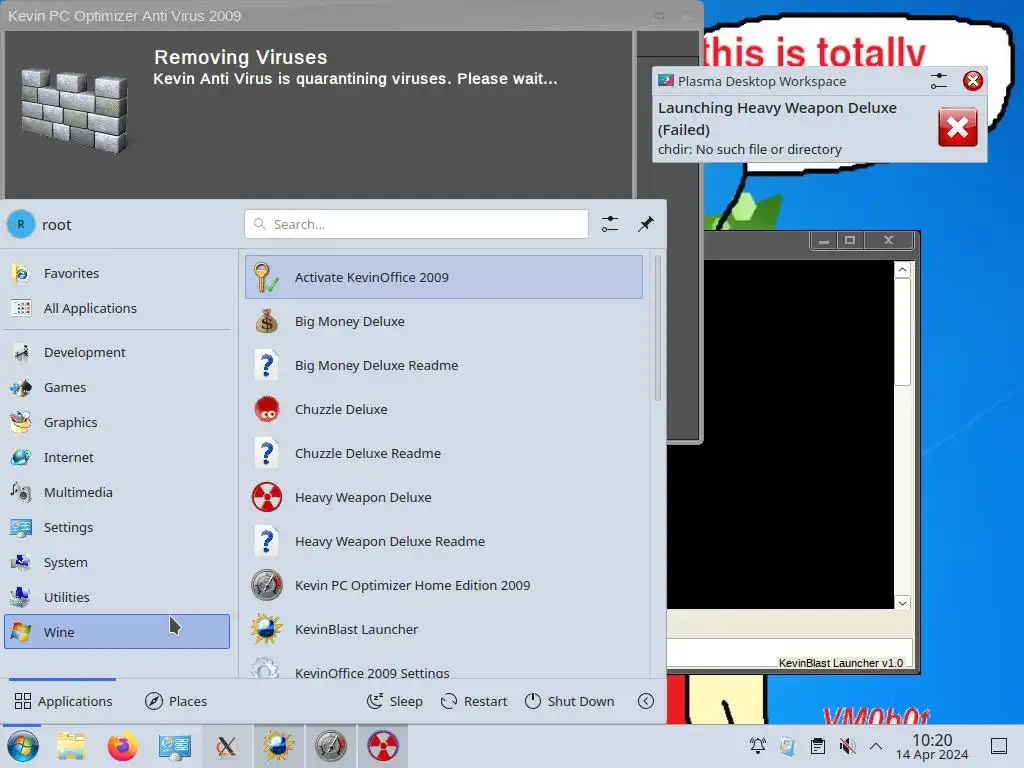Click the Sleep button
Image resolution: width=1024 pixels, height=768 pixels.
click(394, 701)
